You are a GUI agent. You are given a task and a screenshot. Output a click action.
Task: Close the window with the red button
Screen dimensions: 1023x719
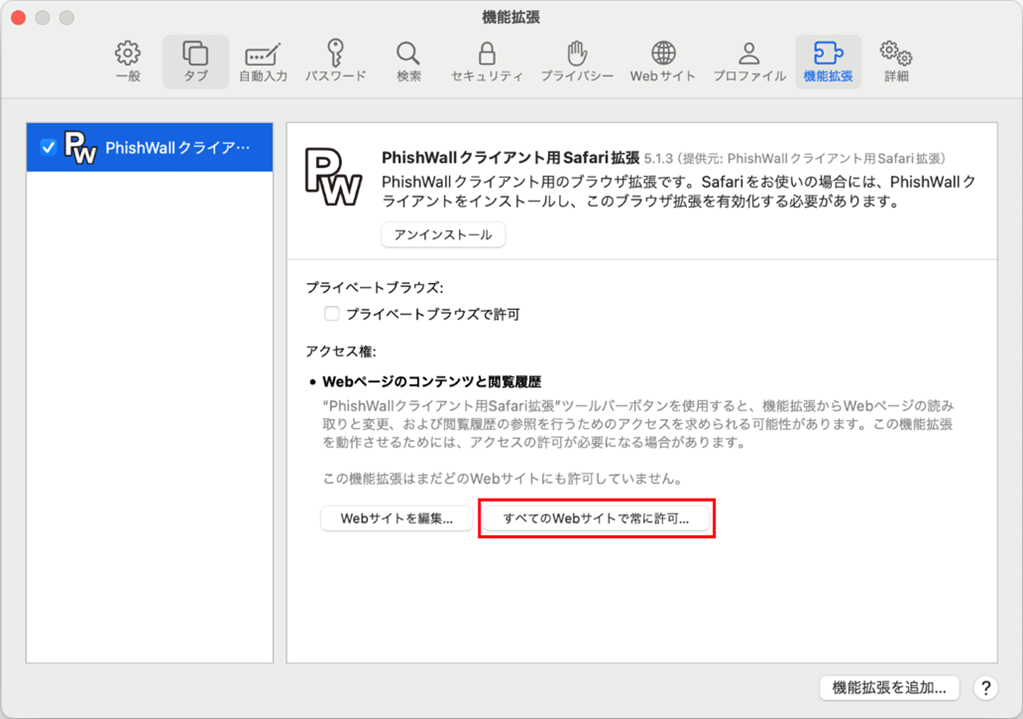18,18
